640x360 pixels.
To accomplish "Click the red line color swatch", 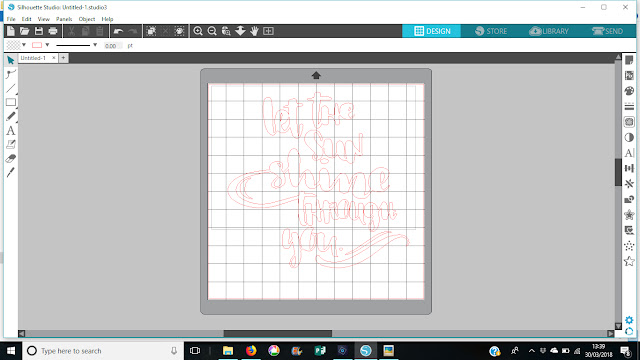I will point(37,45).
